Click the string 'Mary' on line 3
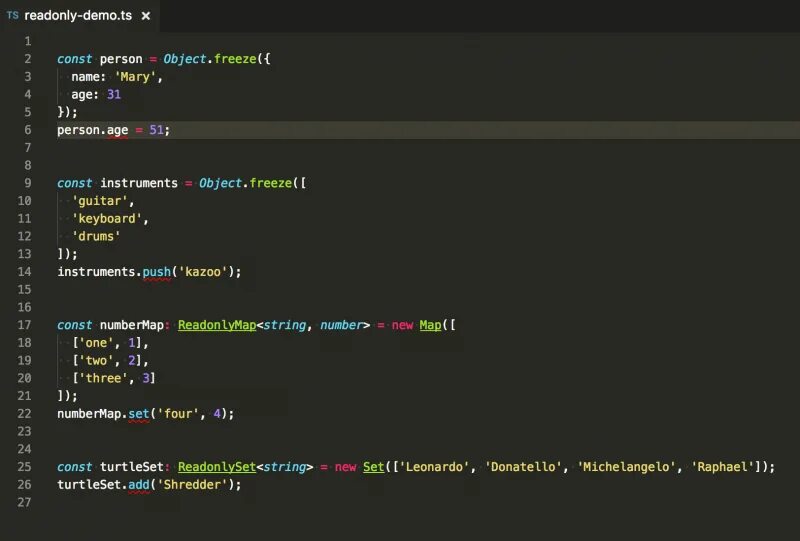This screenshot has height=541, width=800. [x=135, y=77]
